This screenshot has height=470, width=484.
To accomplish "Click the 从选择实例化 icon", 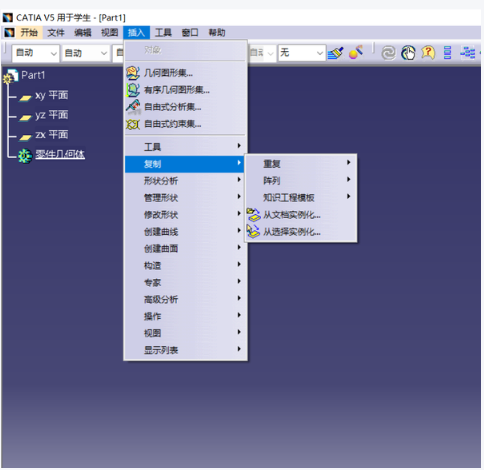I will 254,231.
